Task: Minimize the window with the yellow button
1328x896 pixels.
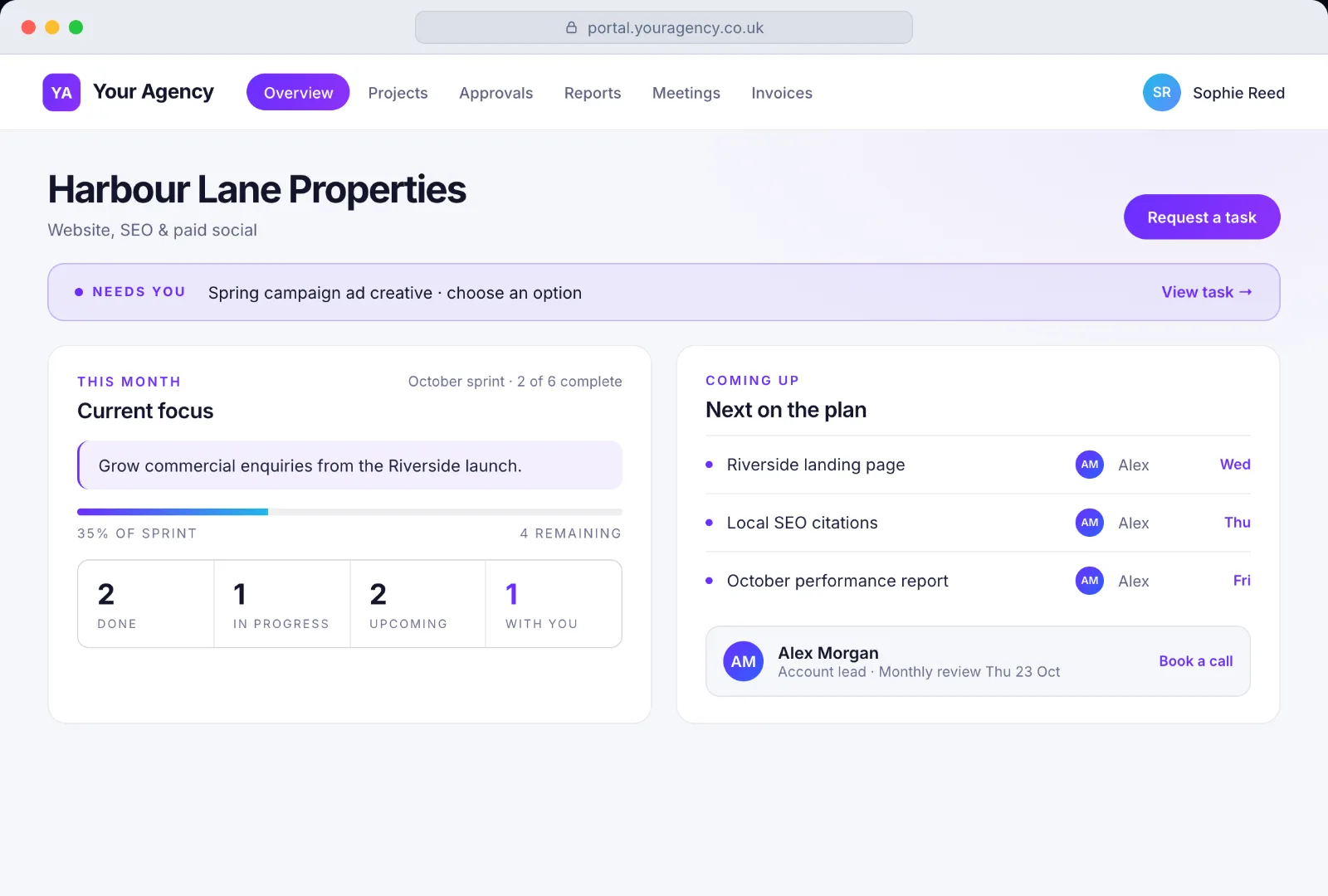Action: click(52, 27)
